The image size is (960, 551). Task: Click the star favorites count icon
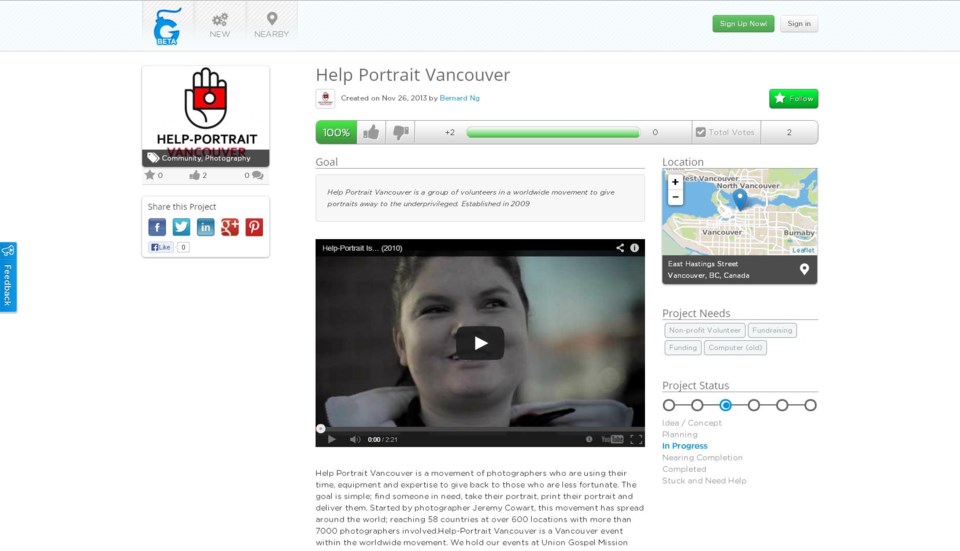click(149, 175)
